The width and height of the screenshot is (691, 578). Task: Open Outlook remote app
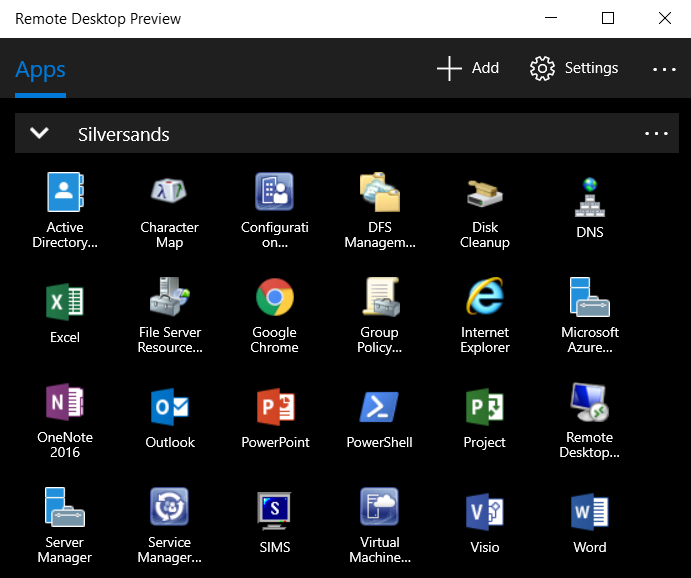170,407
